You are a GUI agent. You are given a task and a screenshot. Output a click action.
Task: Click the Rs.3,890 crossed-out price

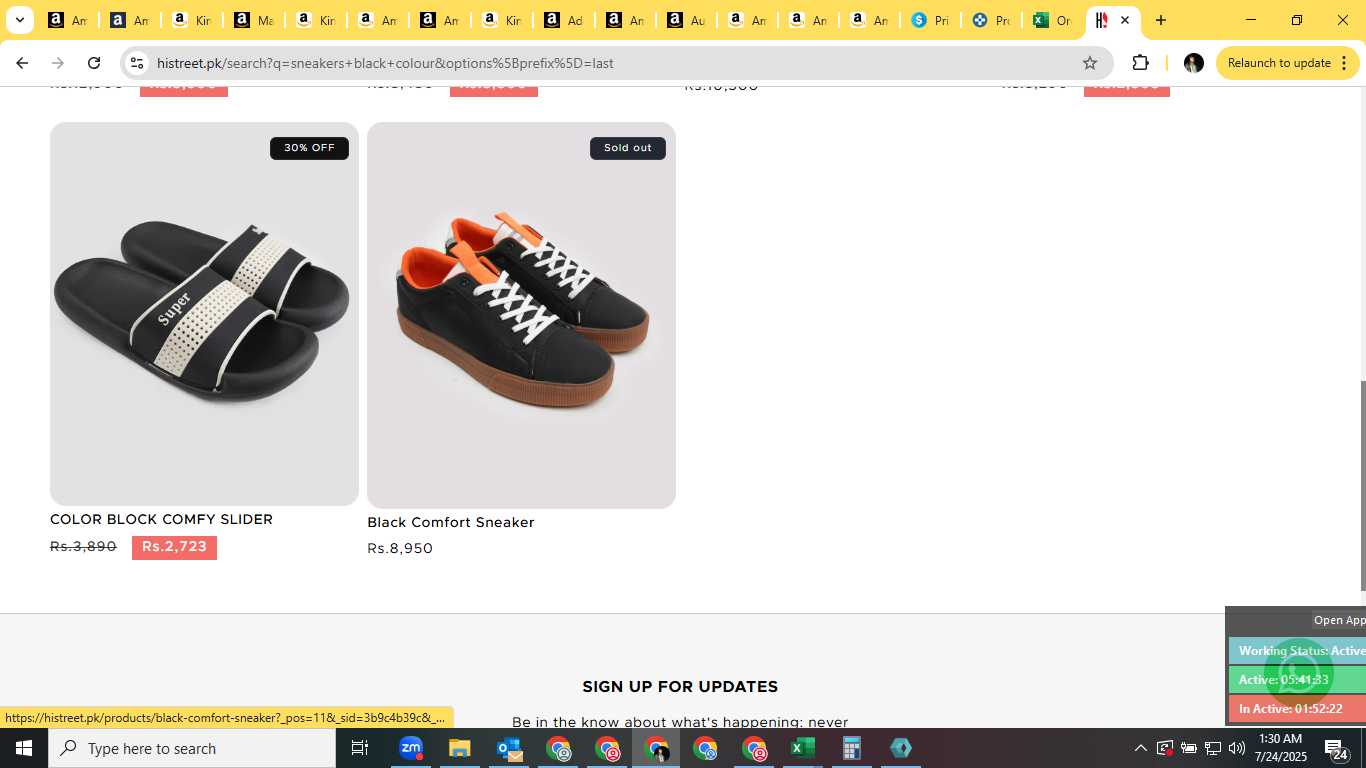tap(83, 547)
